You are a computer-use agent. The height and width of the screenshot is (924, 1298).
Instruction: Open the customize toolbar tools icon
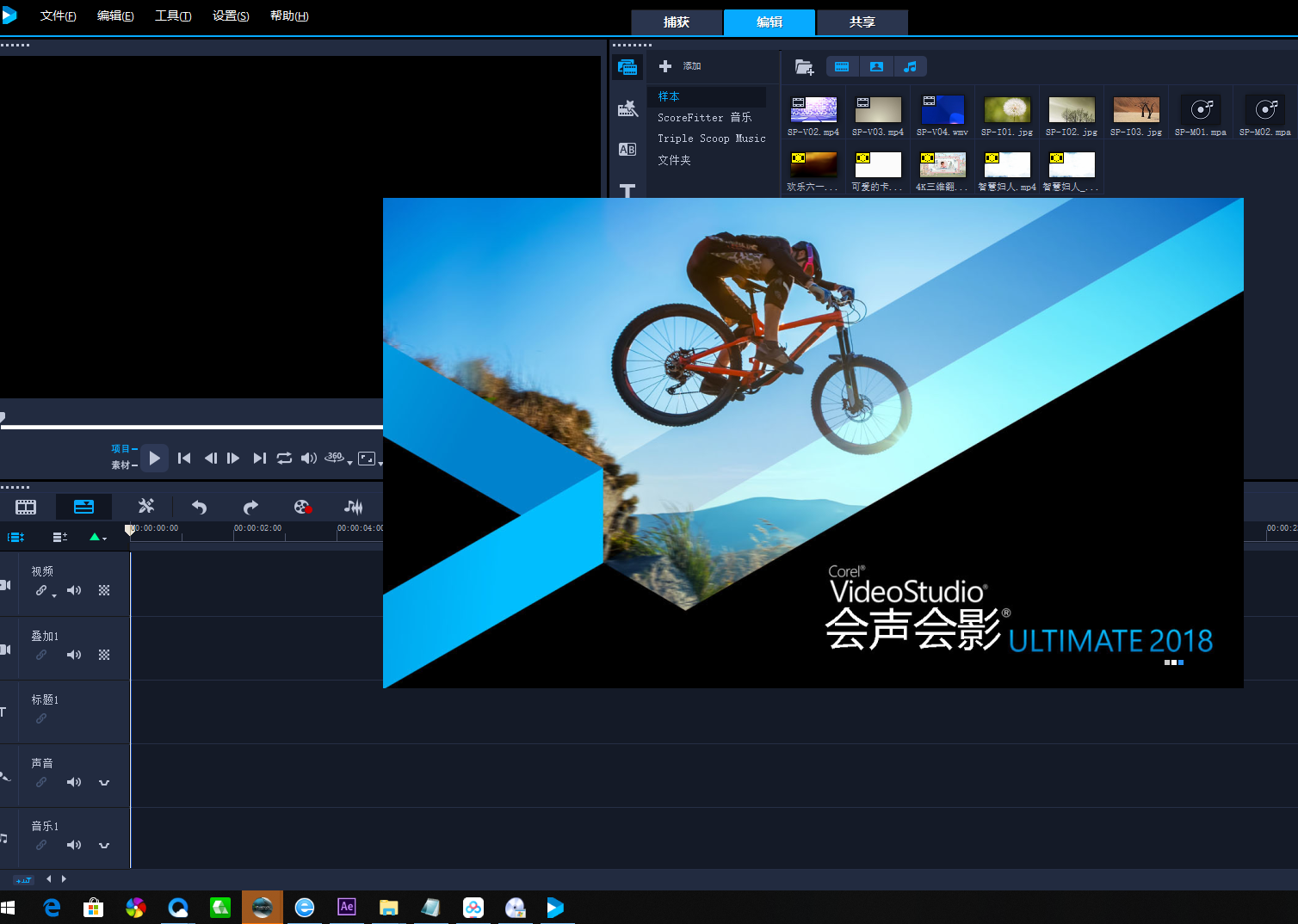146,507
